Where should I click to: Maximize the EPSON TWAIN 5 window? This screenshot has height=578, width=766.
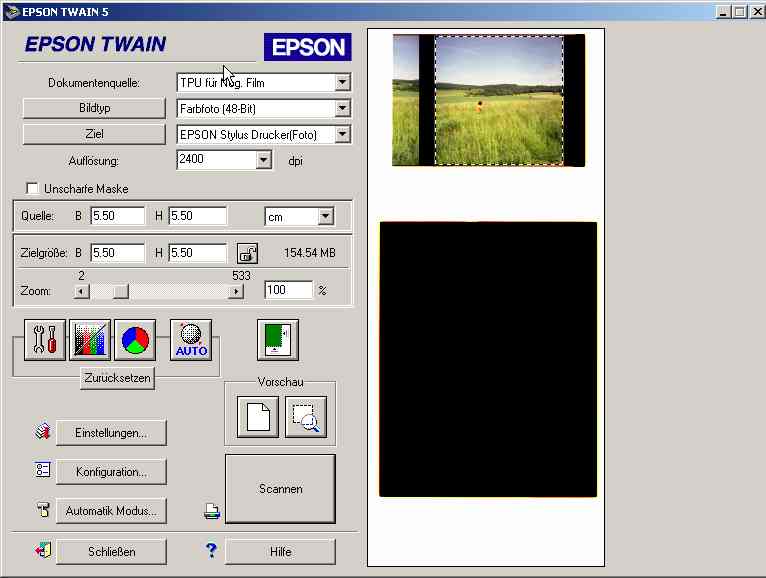pos(740,12)
